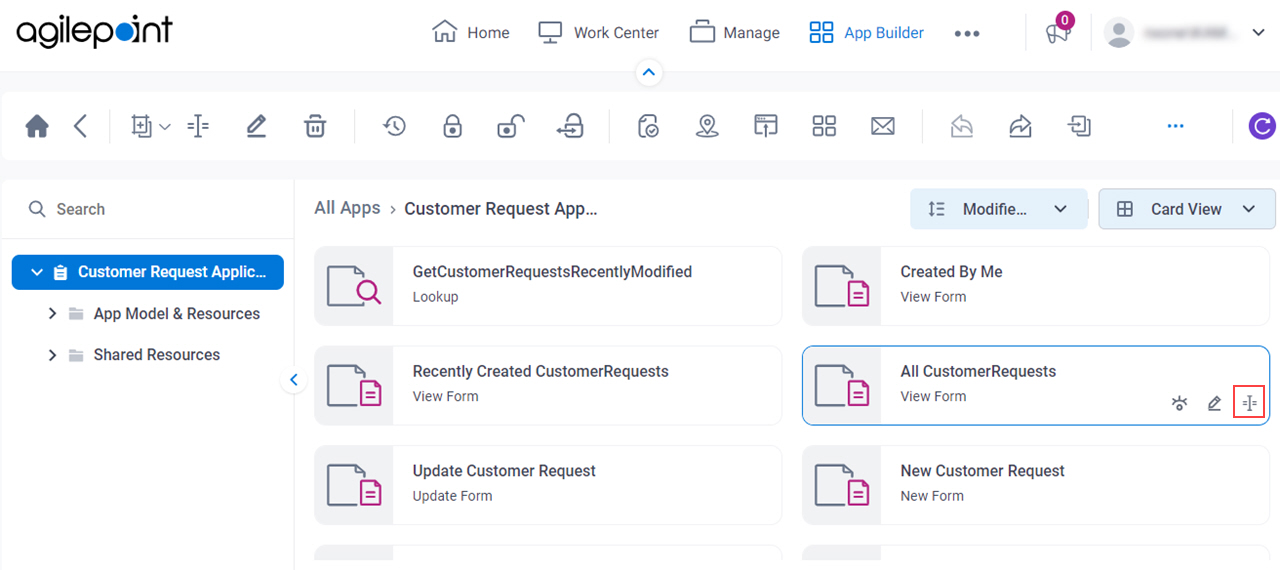Click the window upload publish icon
1280x570 pixels.
point(766,126)
